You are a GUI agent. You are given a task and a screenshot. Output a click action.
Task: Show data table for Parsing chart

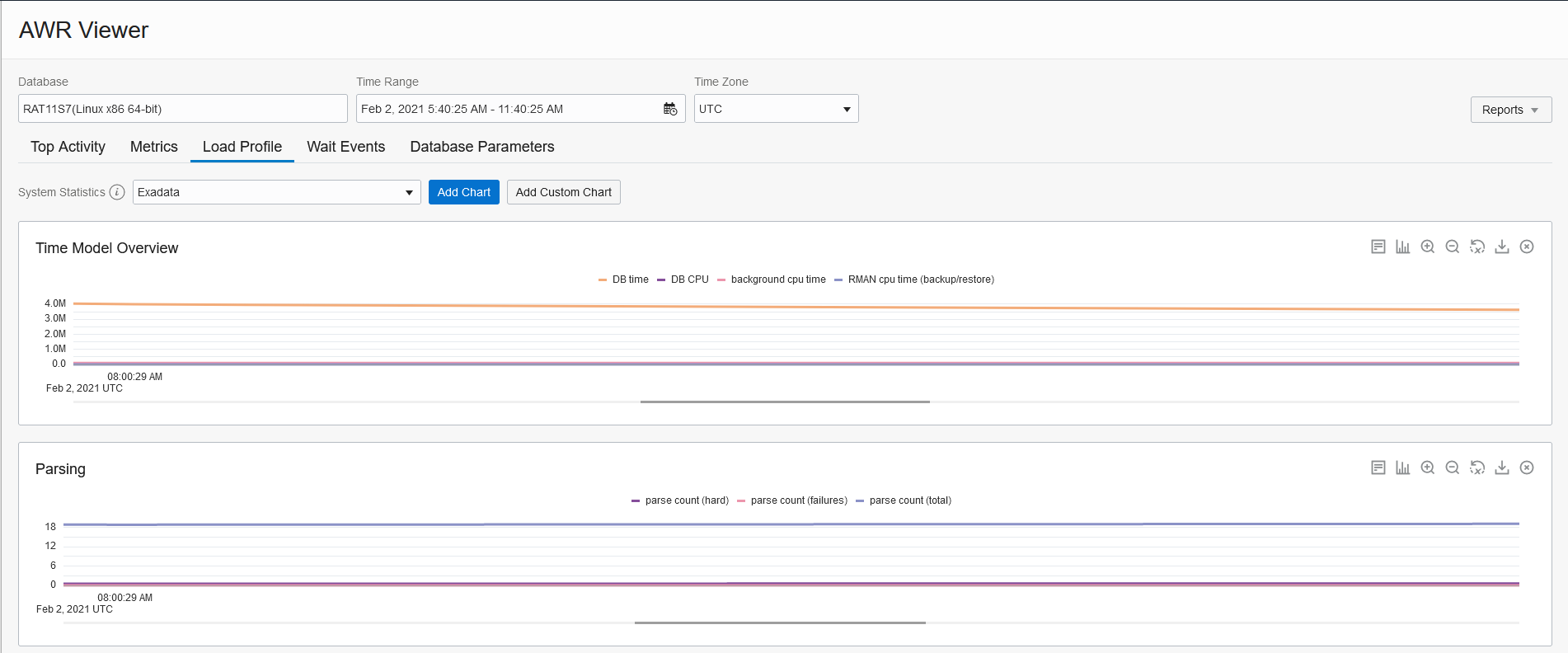pyautogui.click(x=1378, y=467)
